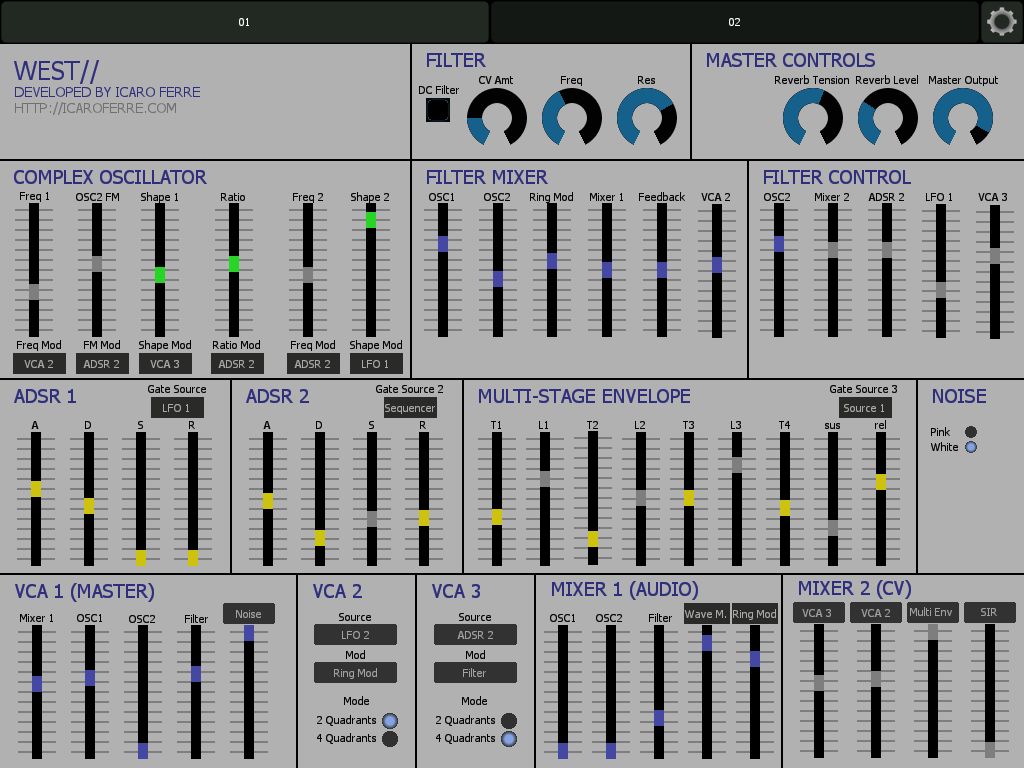Click Filter Mixer OSC1 slider handle
The width and height of the screenshot is (1024, 768).
coord(443,244)
